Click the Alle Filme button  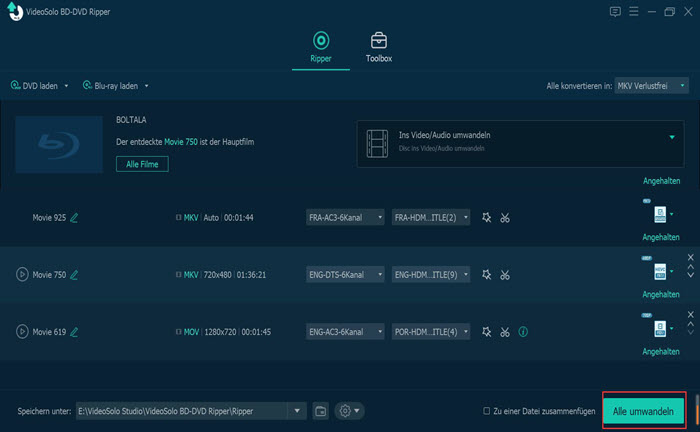coord(142,164)
